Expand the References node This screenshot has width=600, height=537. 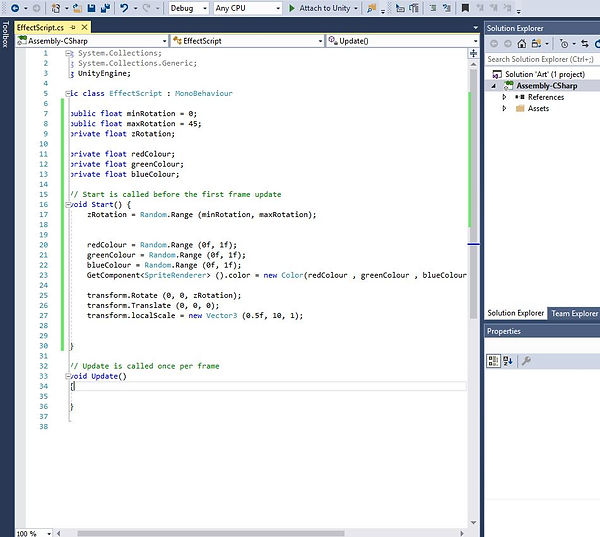[x=504, y=97]
